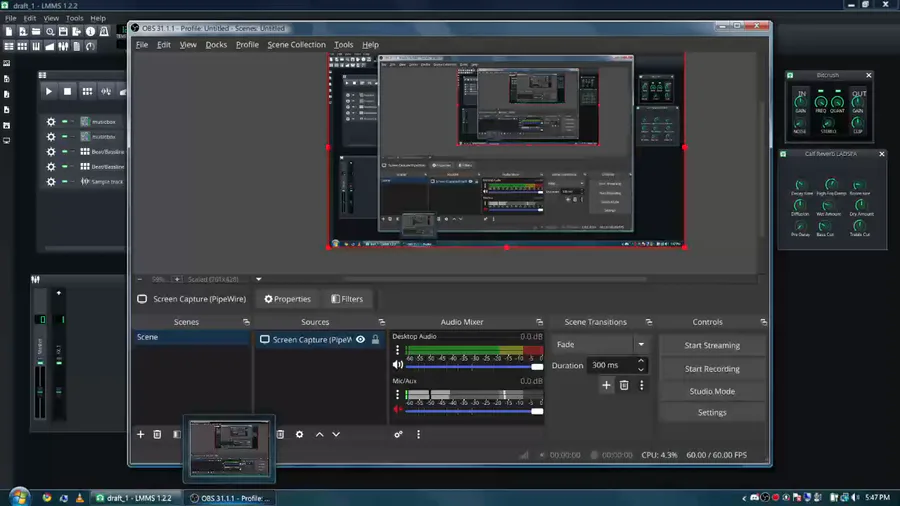Zoom out the preview with minus button
This screenshot has width=900, height=506.
139,279
